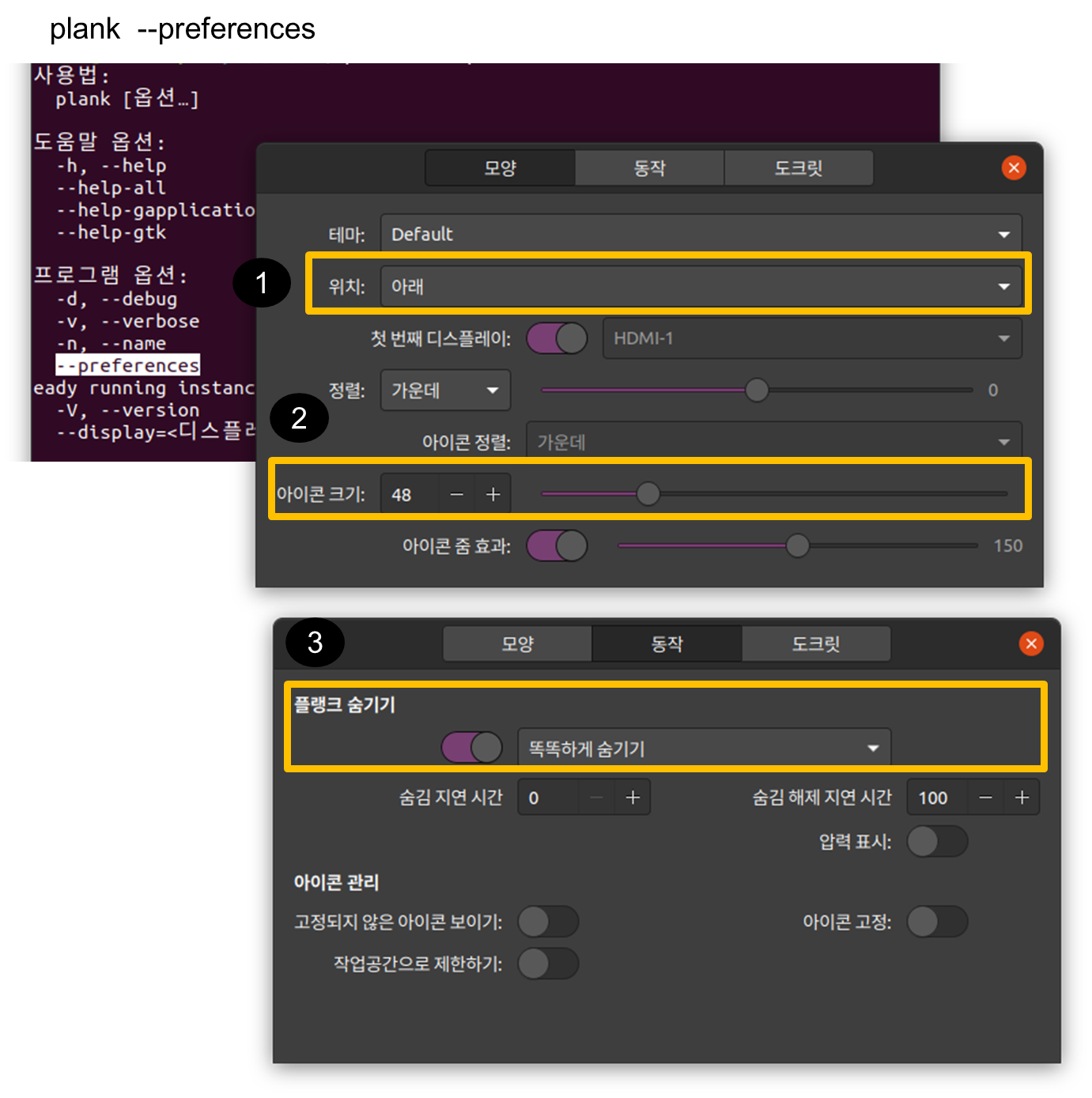This screenshot has width=1092, height=1098.
Task: Decrease 아이콘 크기 with minus button
Action: pyautogui.click(x=456, y=494)
